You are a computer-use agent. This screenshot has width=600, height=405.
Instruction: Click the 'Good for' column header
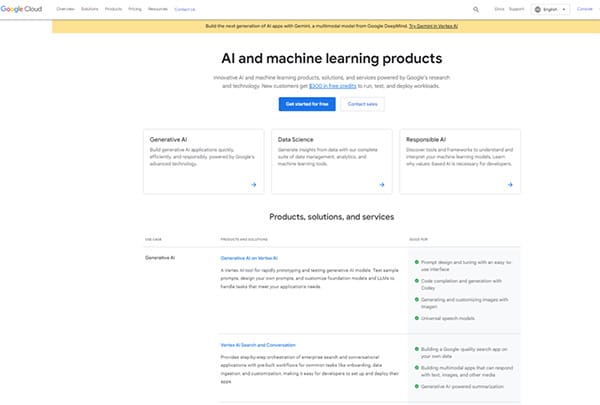(418, 239)
